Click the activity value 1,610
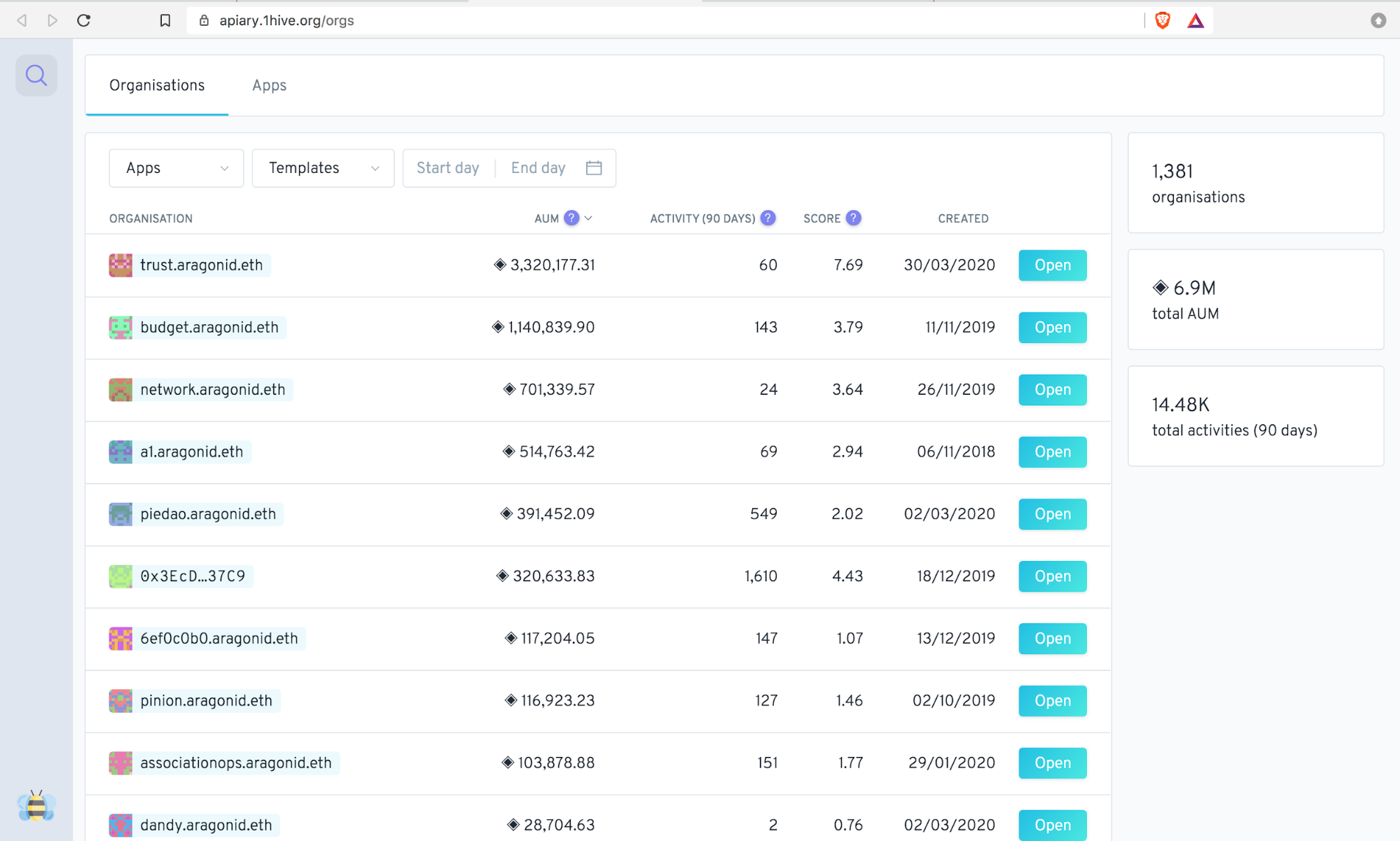Screen dimensions: 1400x841 point(761,576)
